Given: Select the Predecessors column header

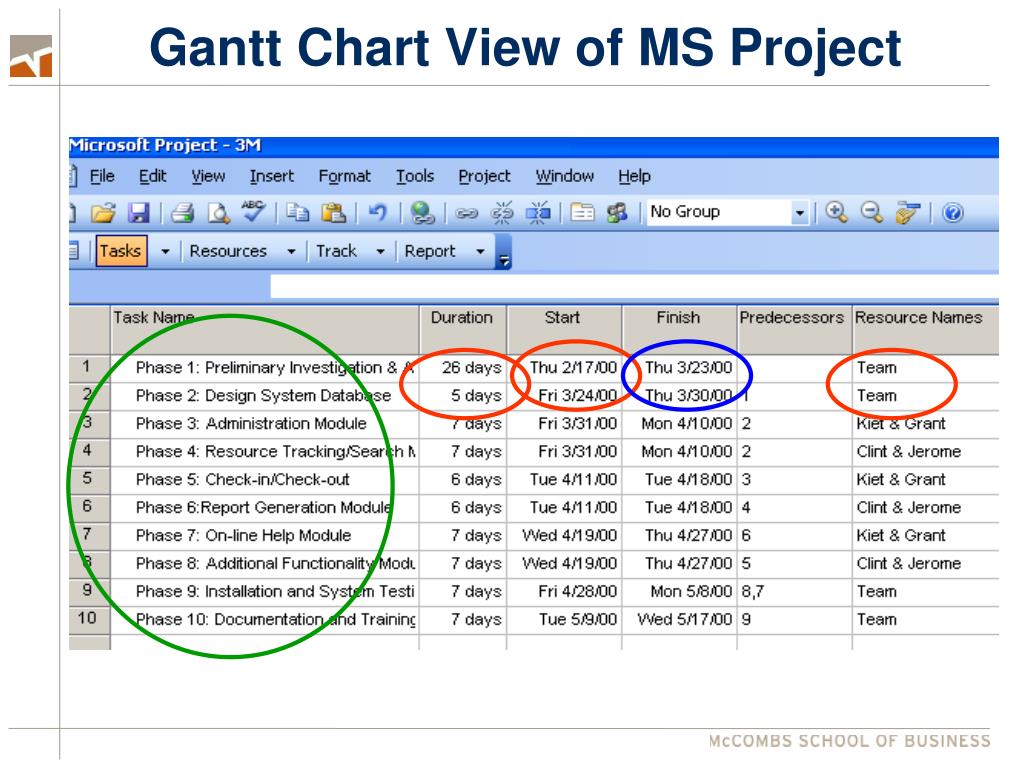Looking at the screenshot, I should click(x=794, y=328).
